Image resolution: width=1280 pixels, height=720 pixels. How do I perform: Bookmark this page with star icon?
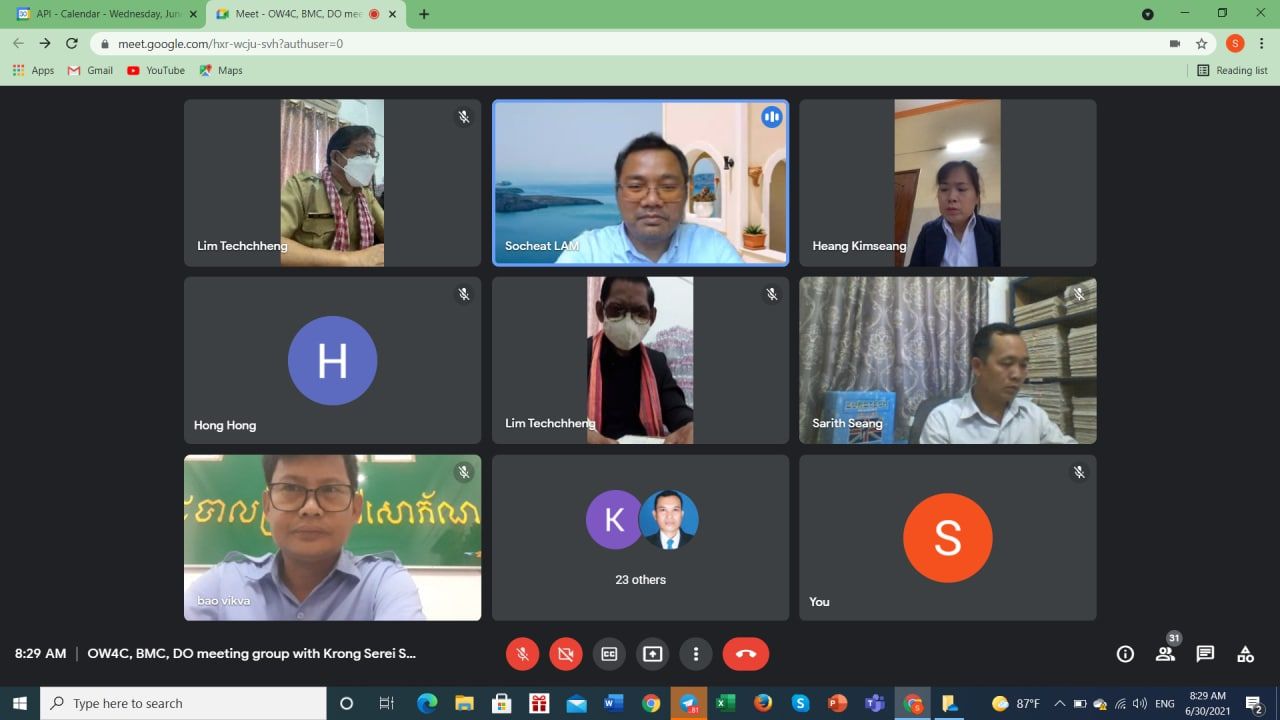[1202, 43]
